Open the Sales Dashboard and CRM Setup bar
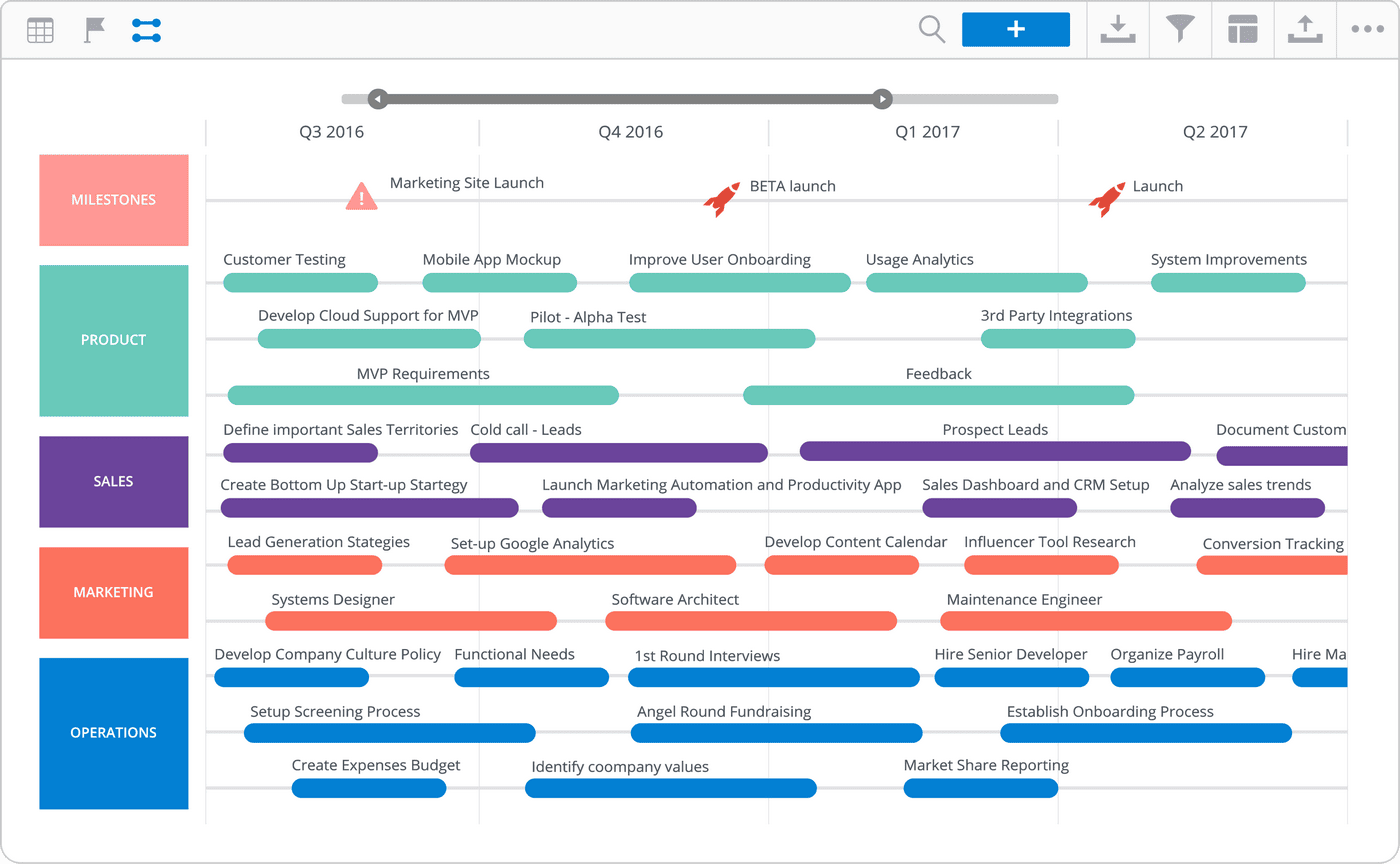1400x864 pixels. coord(1000,508)
